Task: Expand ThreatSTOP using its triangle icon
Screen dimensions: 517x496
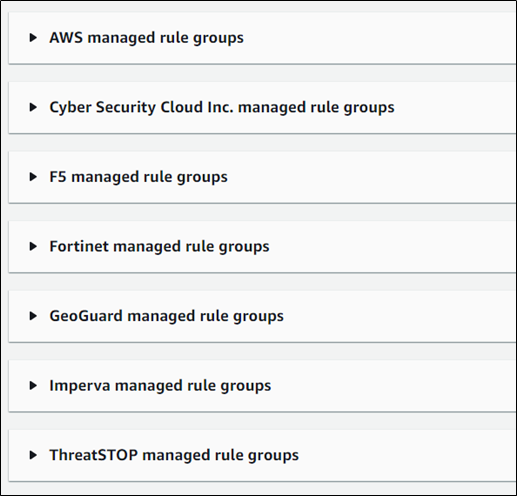Action: 33,455
